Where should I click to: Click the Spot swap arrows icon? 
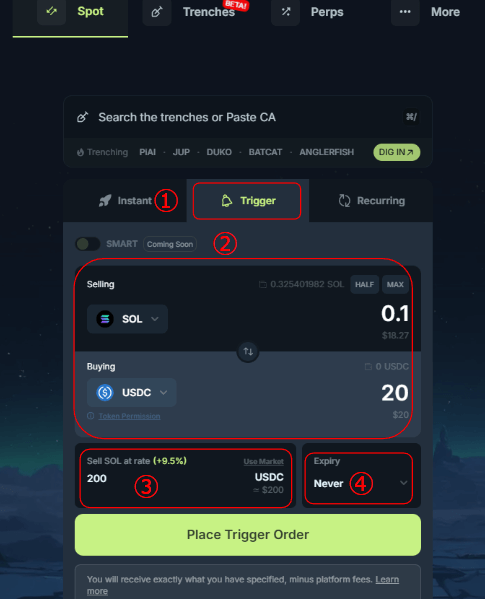pyautogui.click(x=52, y=11)
